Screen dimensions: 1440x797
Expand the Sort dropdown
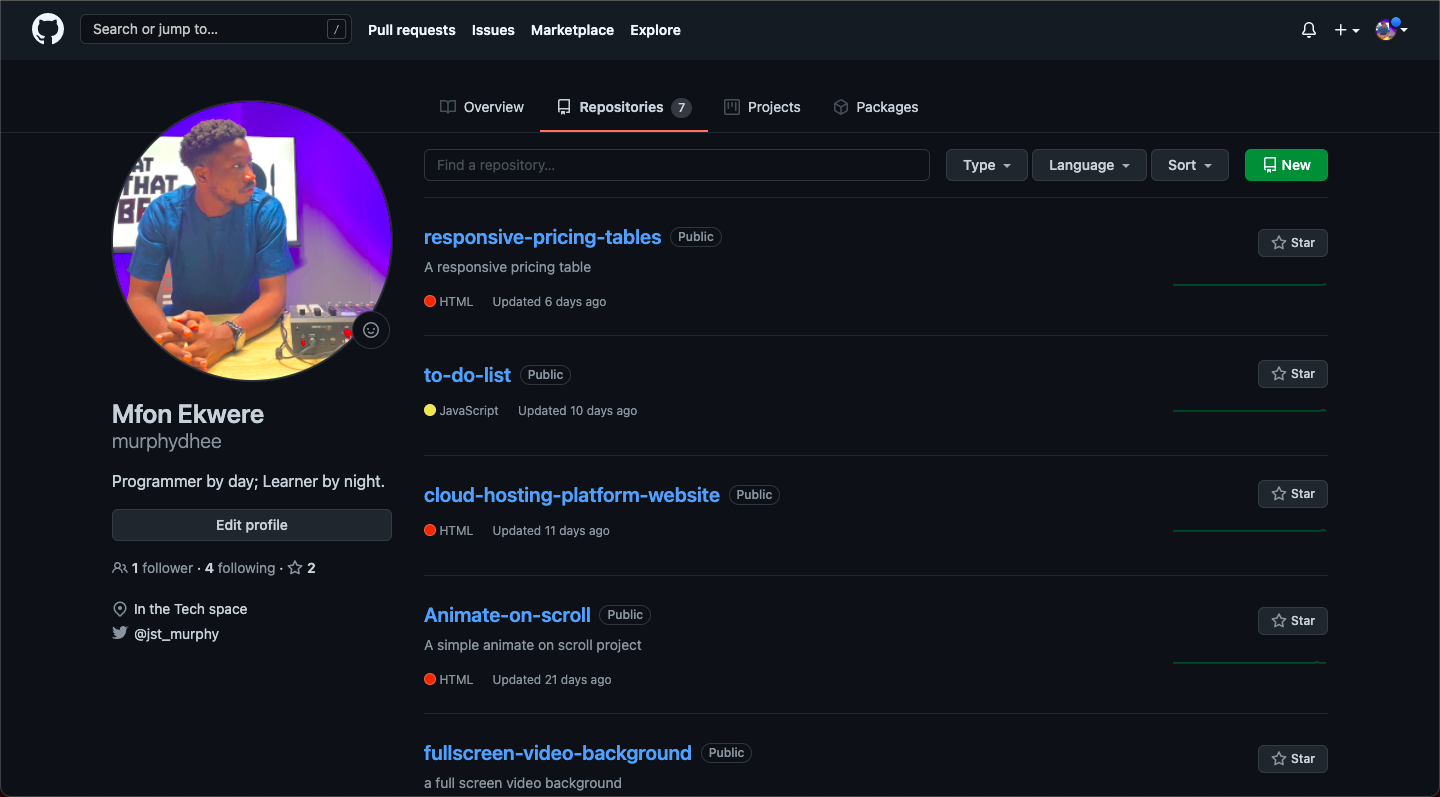click(1189, 165)
